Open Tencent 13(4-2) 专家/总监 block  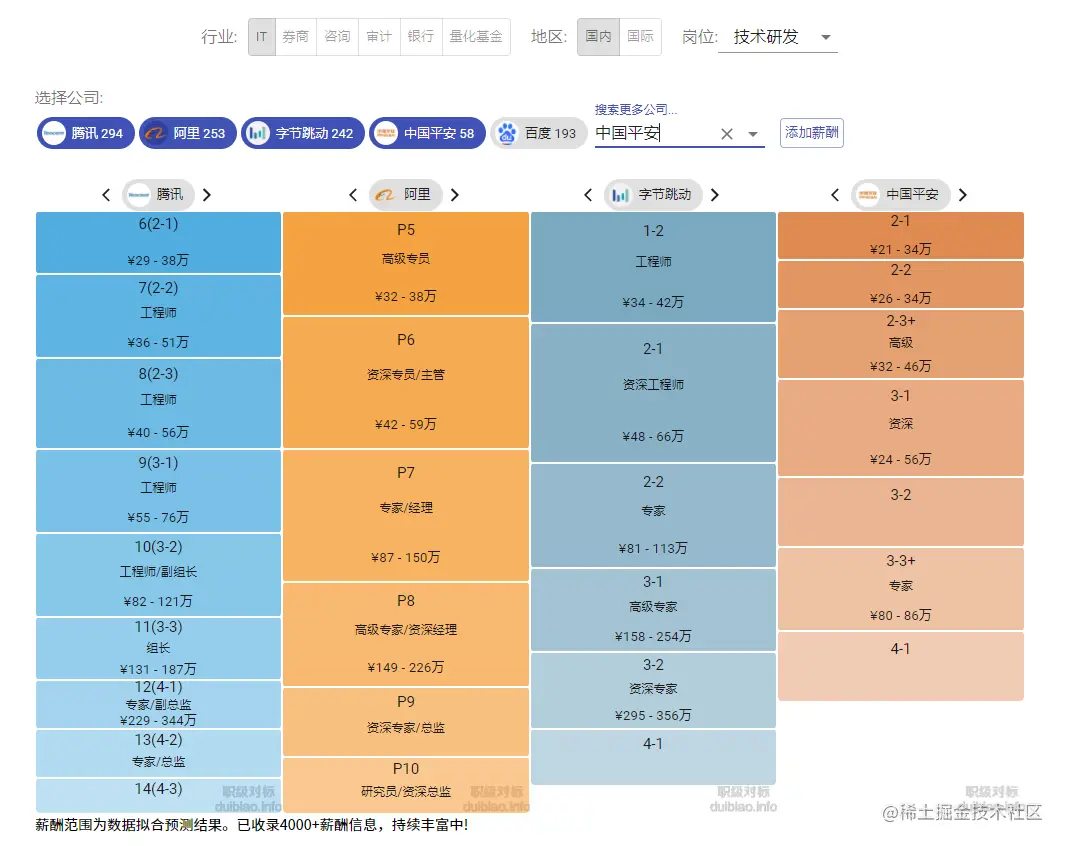tap(158, 753)
